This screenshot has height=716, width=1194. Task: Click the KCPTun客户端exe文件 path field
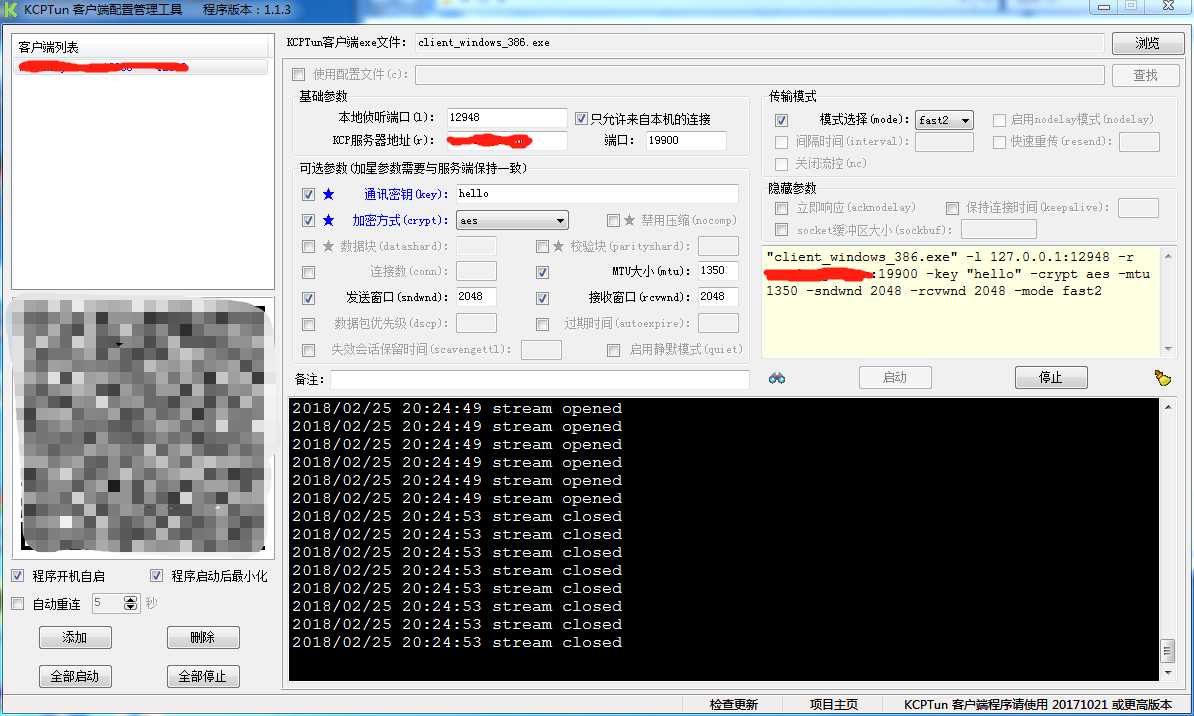point(759,43)
